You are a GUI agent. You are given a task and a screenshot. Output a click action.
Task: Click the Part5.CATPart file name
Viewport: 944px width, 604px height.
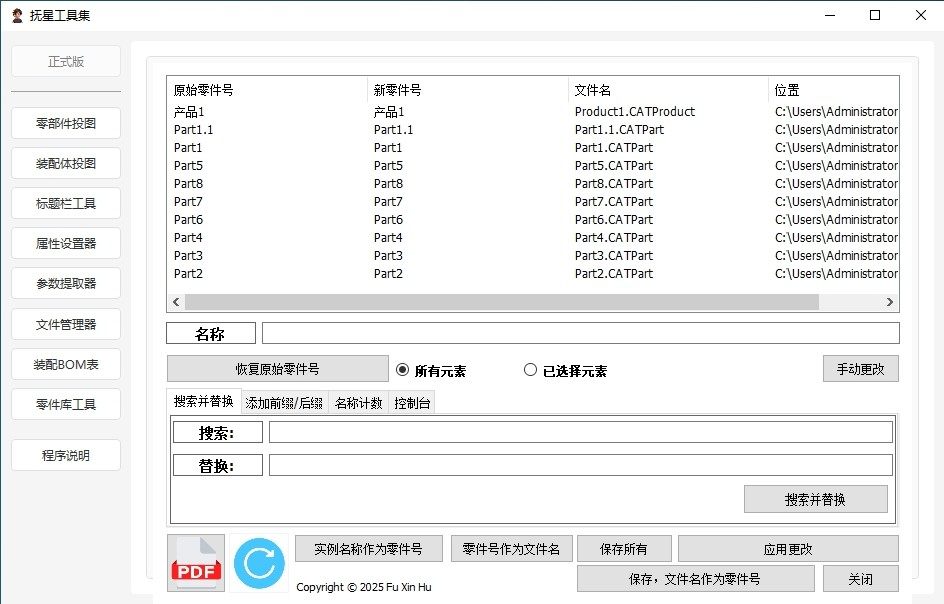pyautogui.click(x=614, y=166)
